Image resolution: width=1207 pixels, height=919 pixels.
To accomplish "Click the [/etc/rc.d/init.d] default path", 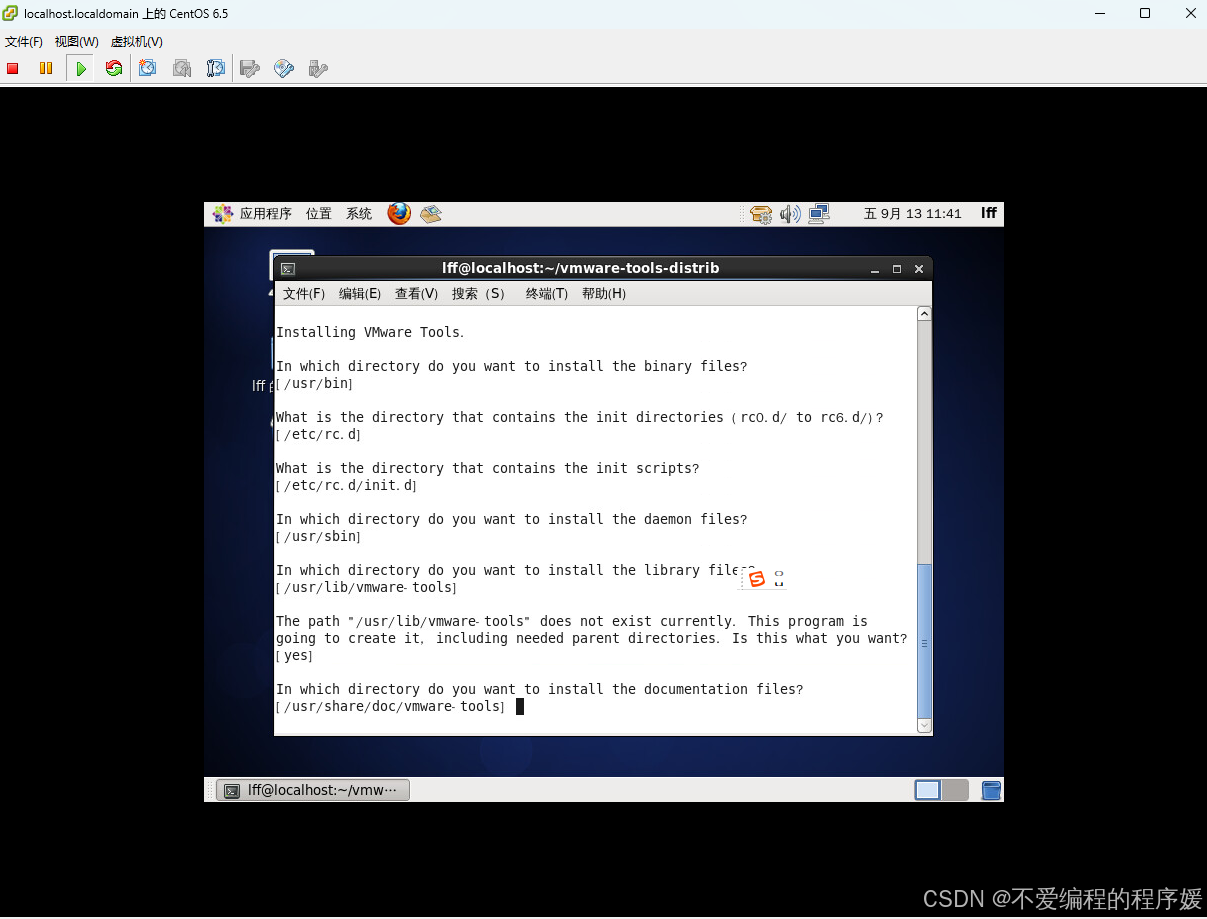I will 346,486.
